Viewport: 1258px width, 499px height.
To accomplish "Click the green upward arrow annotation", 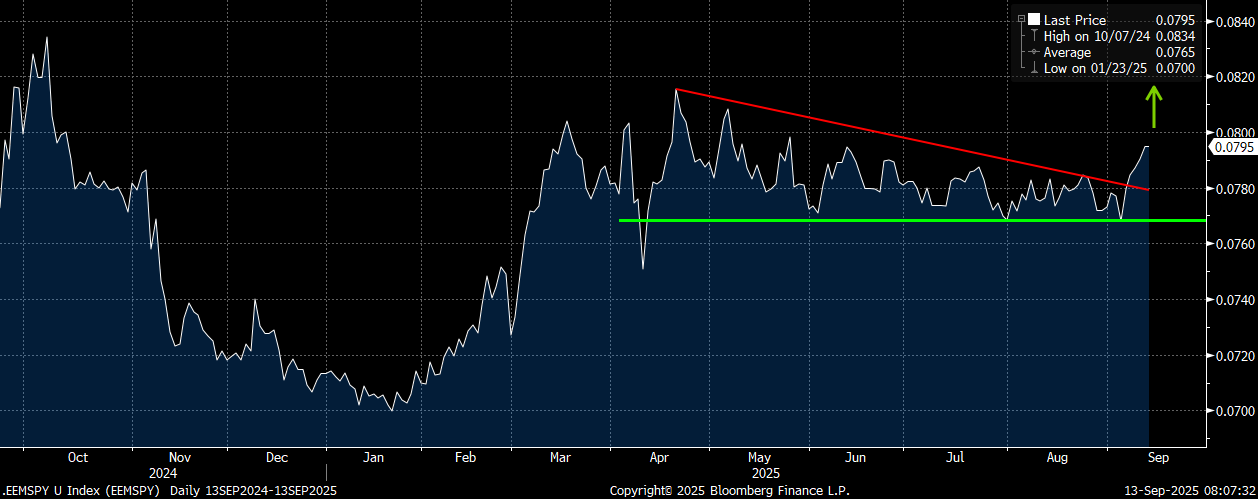I will coord(1153,106).
